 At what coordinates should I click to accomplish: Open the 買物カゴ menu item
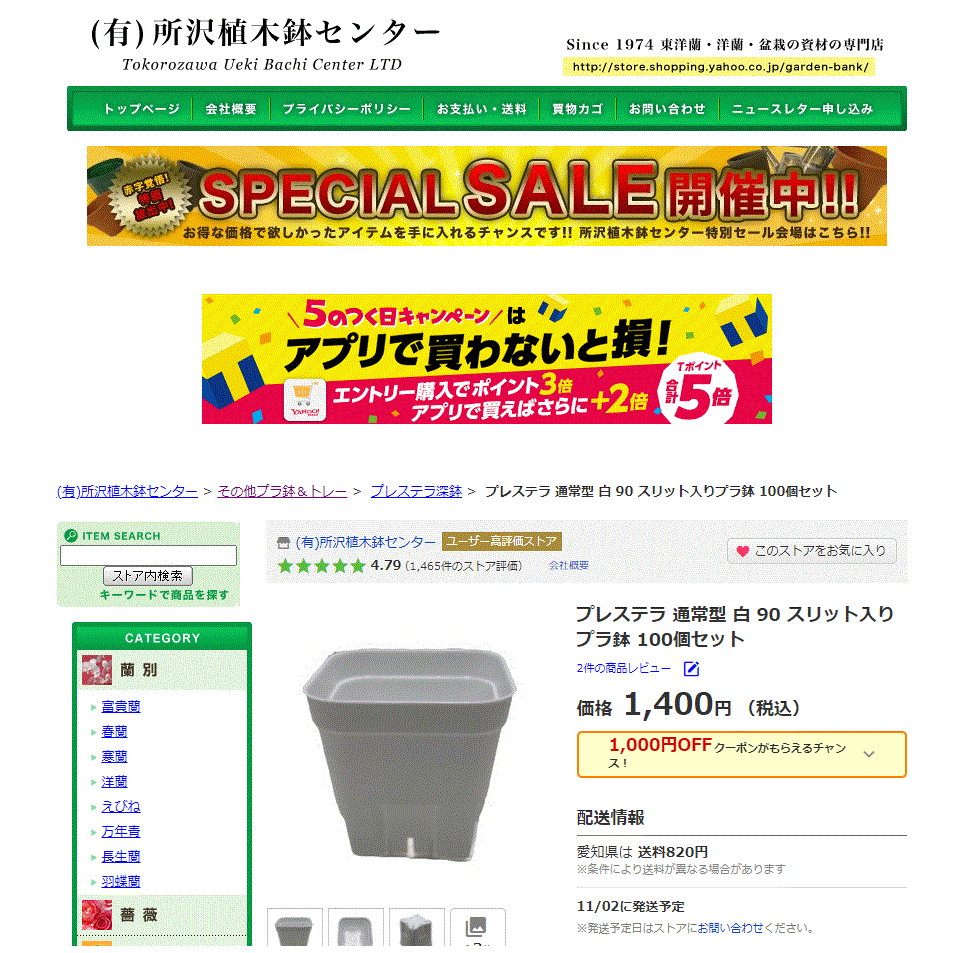pyautogui.click(x=577, y=109)
